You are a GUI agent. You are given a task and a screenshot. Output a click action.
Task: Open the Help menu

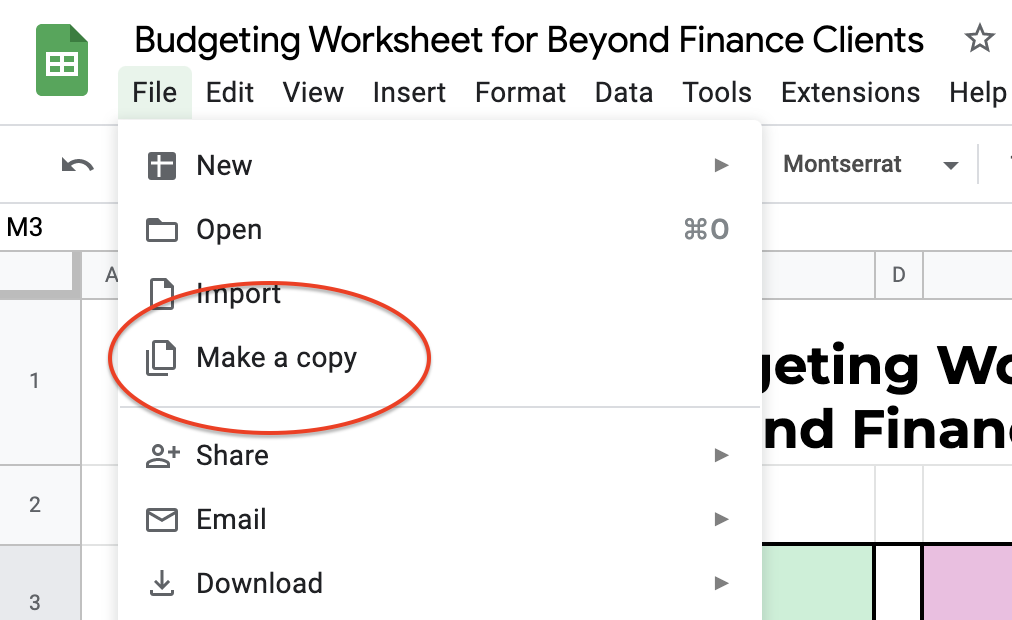(977, 93)
